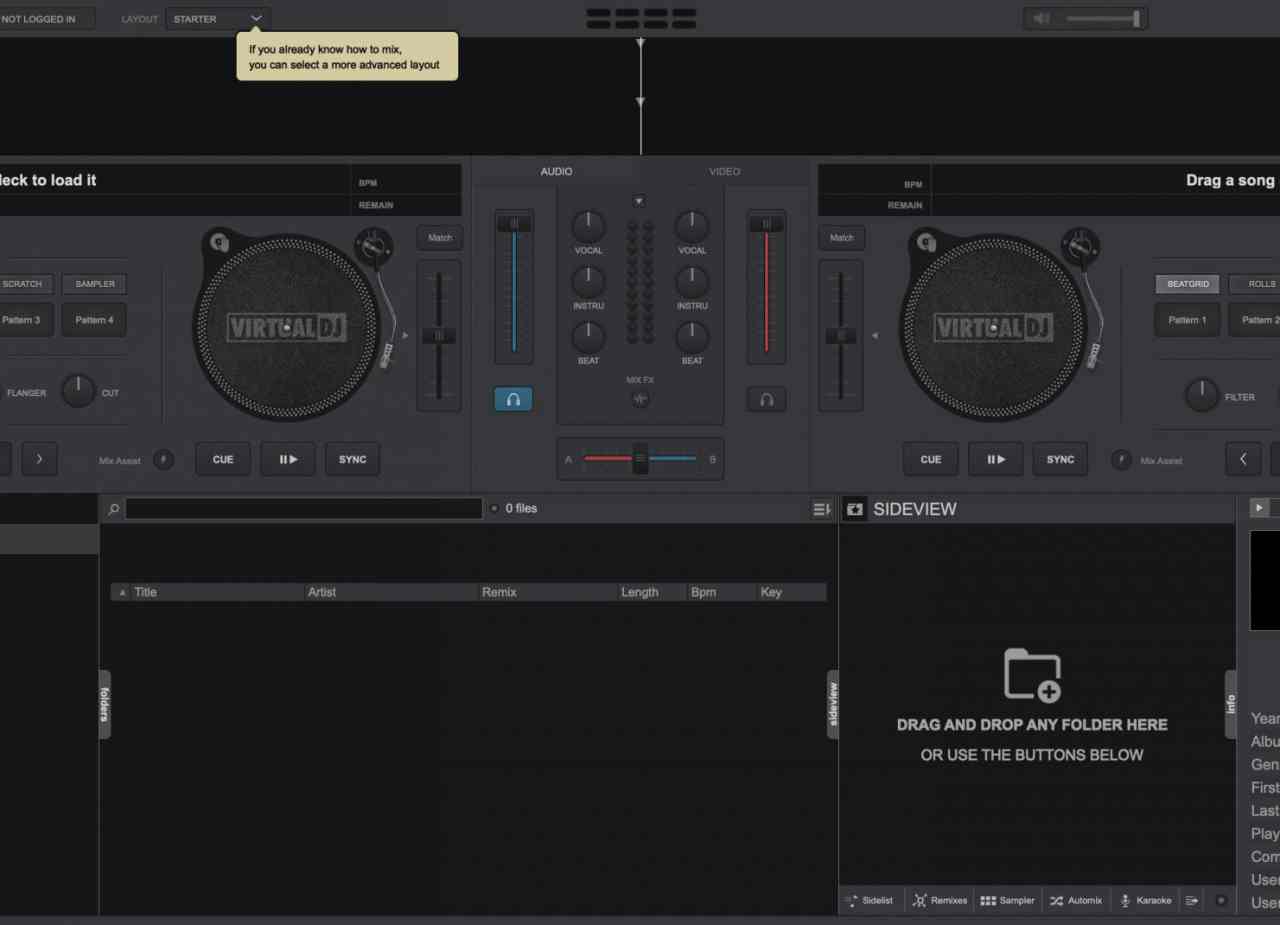
Task: Toggle the right deck SYNC button
Action: click(x=1060, y=459)
